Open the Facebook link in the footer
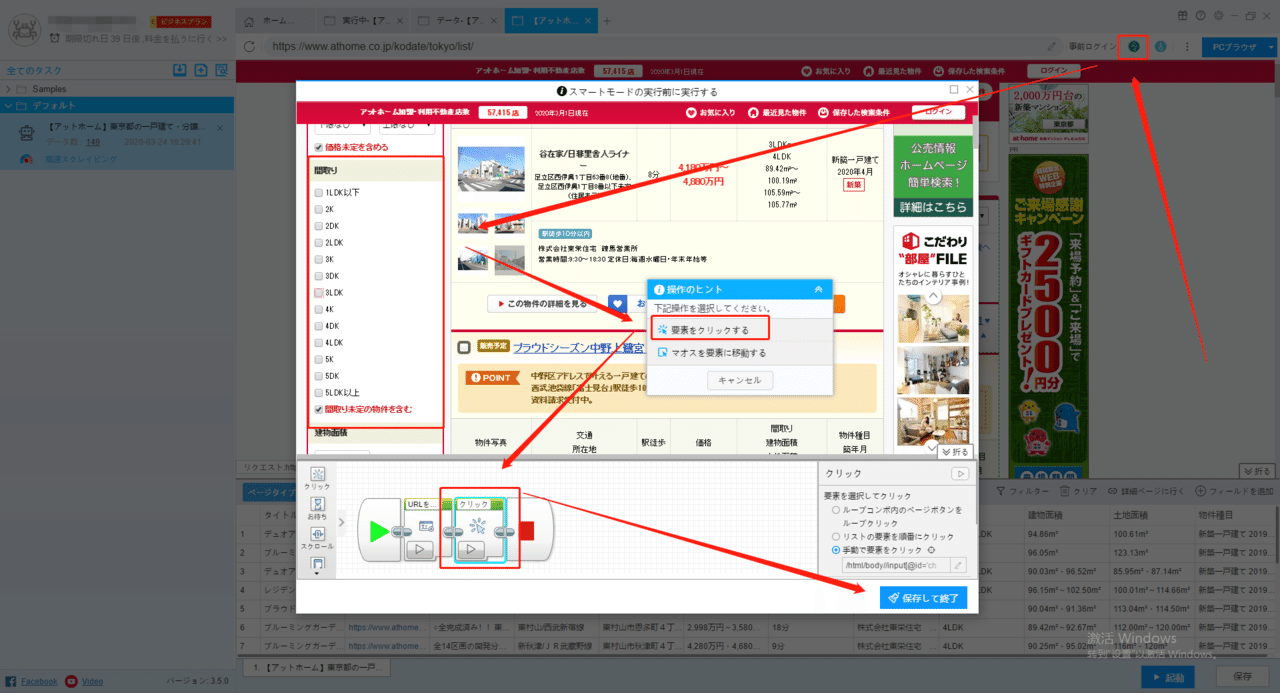This screenshot has width=1280, height=693. pos(39,681)
